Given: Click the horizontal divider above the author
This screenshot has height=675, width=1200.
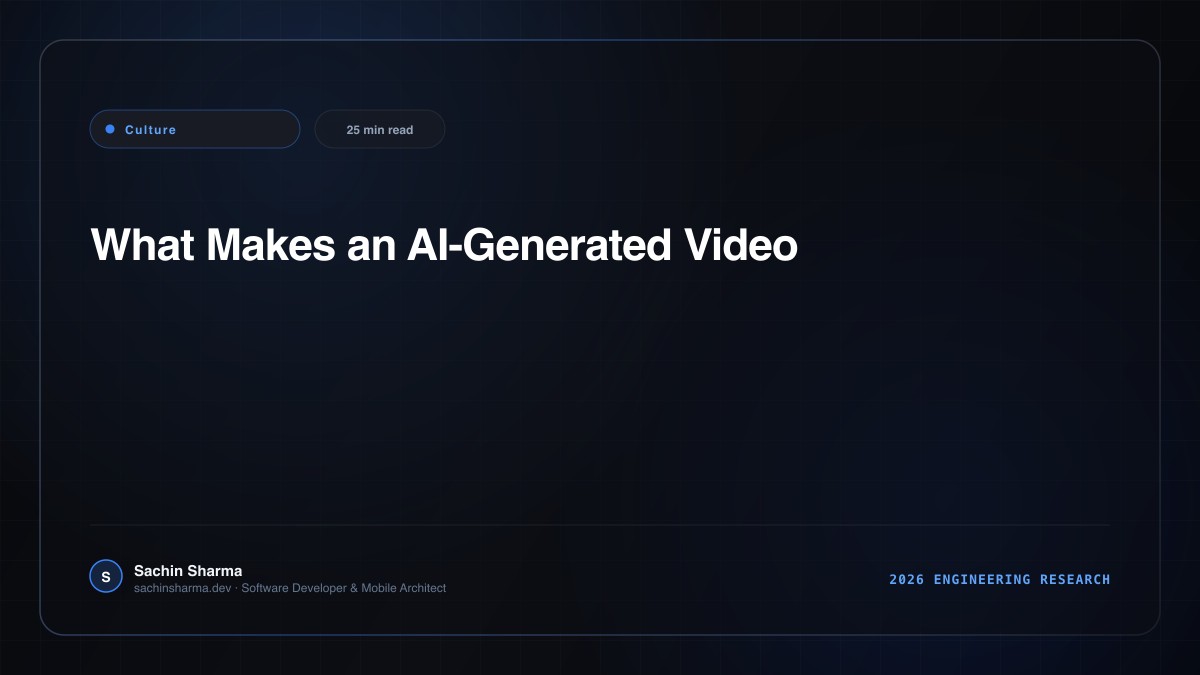Looking at the screenshot, I should pos(600,524).
